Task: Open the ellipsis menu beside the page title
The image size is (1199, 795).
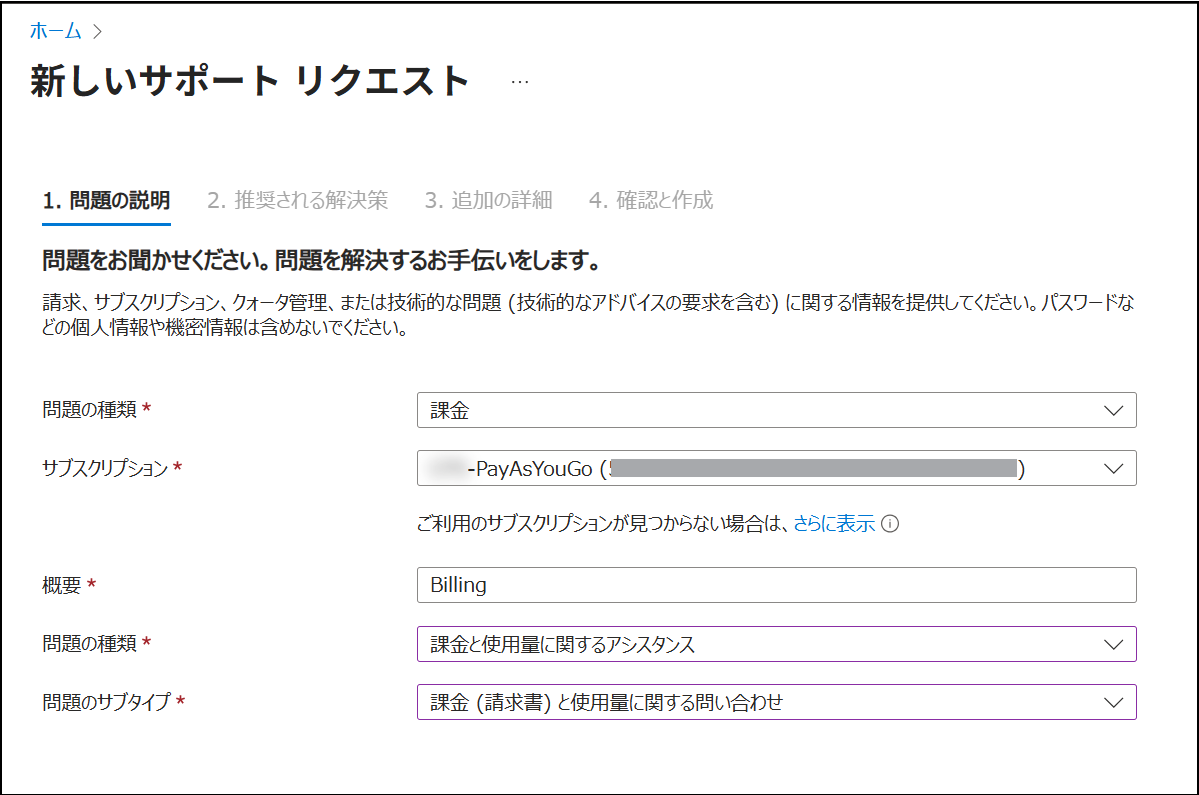Action: click(x=520, y=81)
